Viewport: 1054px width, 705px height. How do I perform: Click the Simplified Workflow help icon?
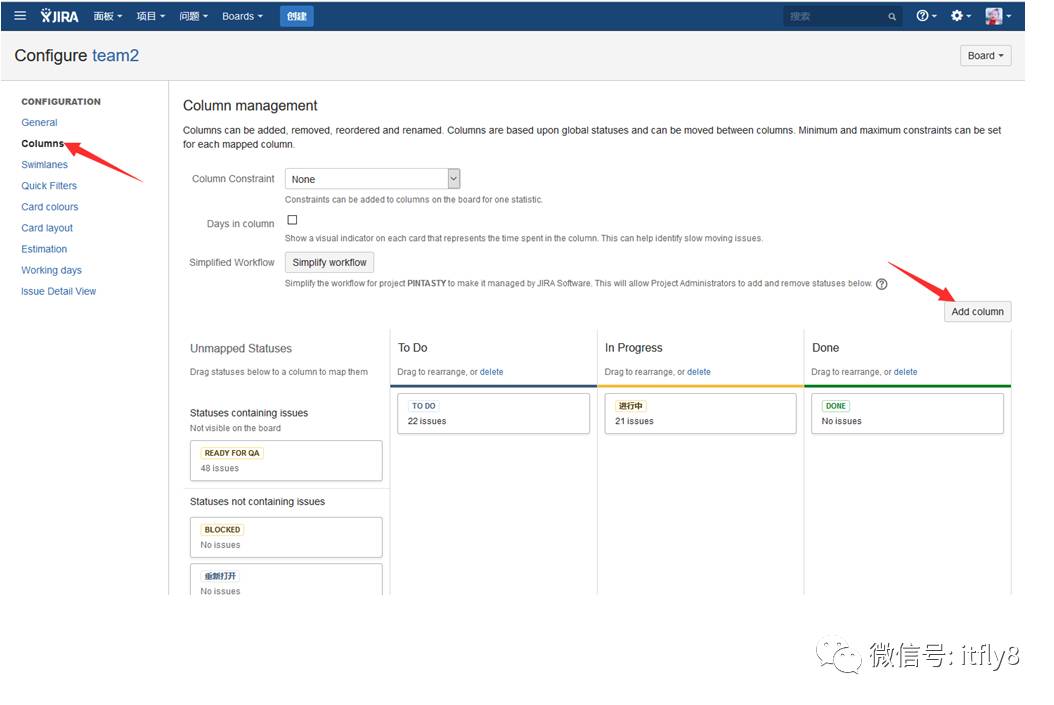tap(882, 284)
